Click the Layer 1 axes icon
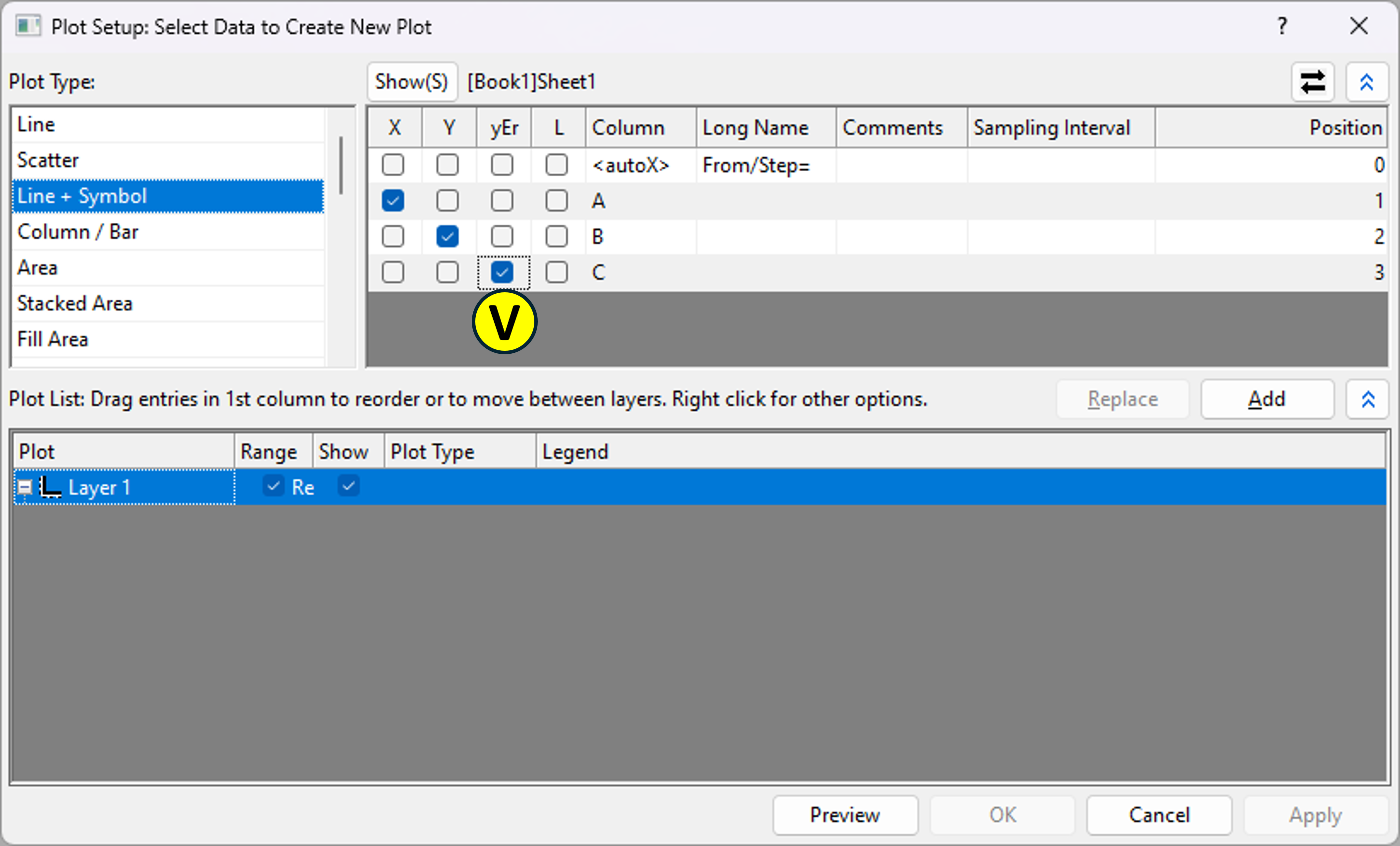Screen dimensions: 1400x846 click(51, 487)
